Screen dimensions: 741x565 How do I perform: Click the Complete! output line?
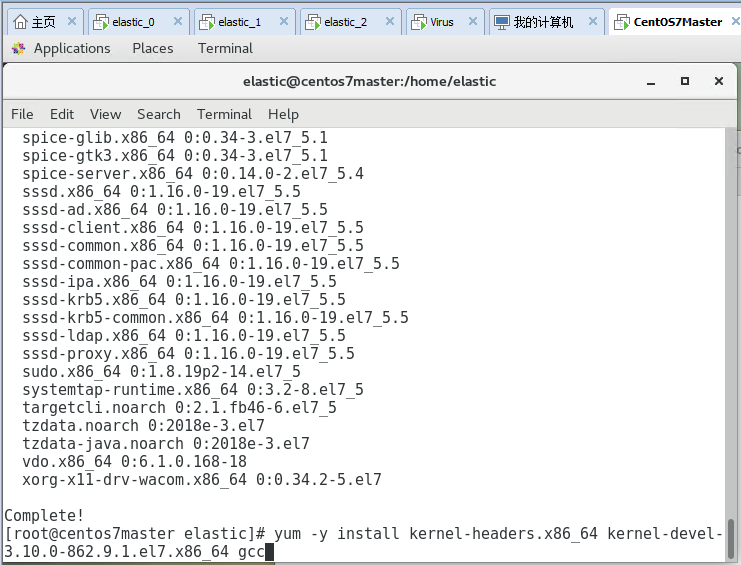44,515
